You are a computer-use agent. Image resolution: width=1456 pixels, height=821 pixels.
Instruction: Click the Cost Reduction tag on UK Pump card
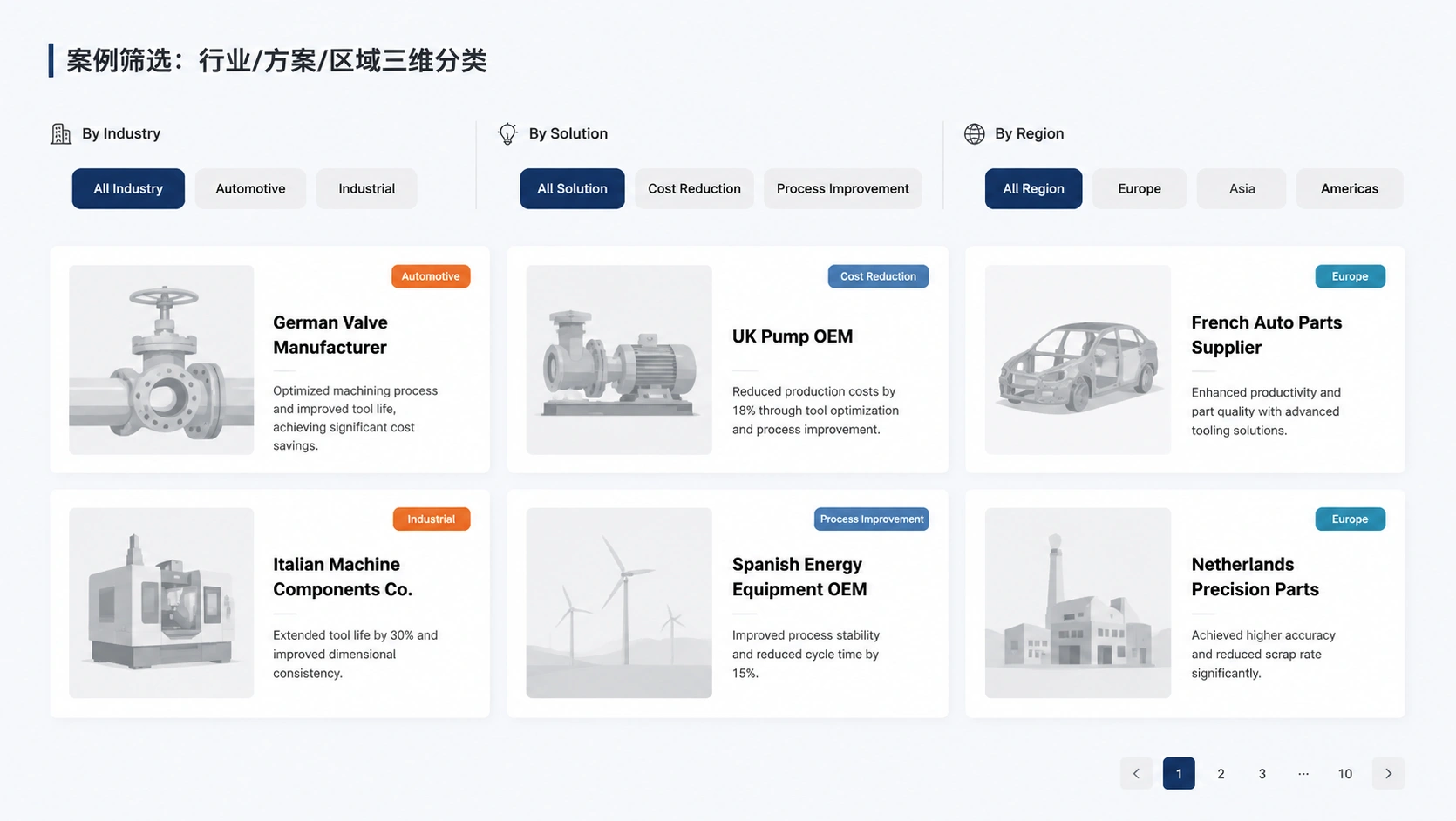(878, 276)
